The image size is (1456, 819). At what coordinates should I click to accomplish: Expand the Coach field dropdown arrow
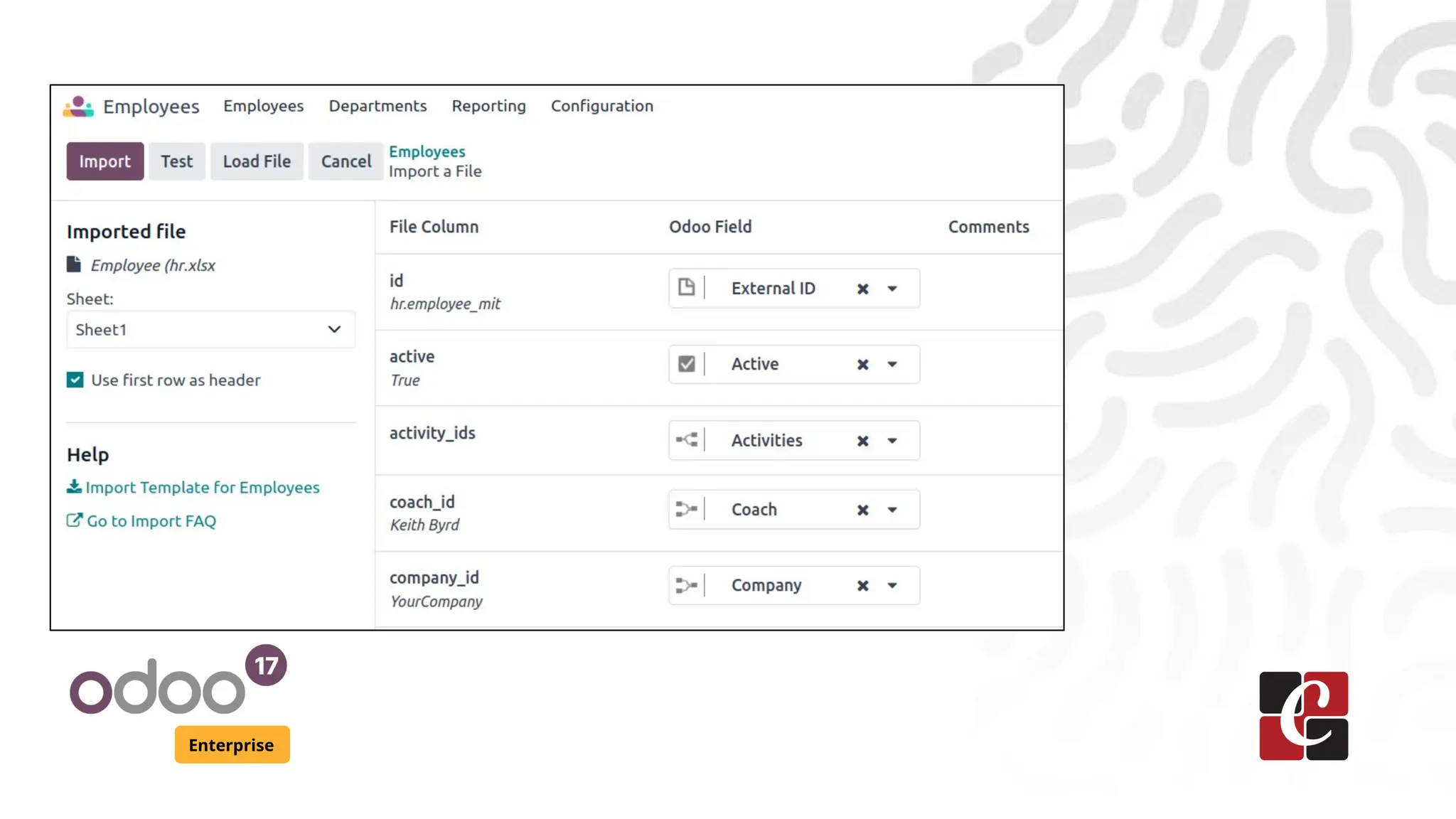tap(892, 510)
